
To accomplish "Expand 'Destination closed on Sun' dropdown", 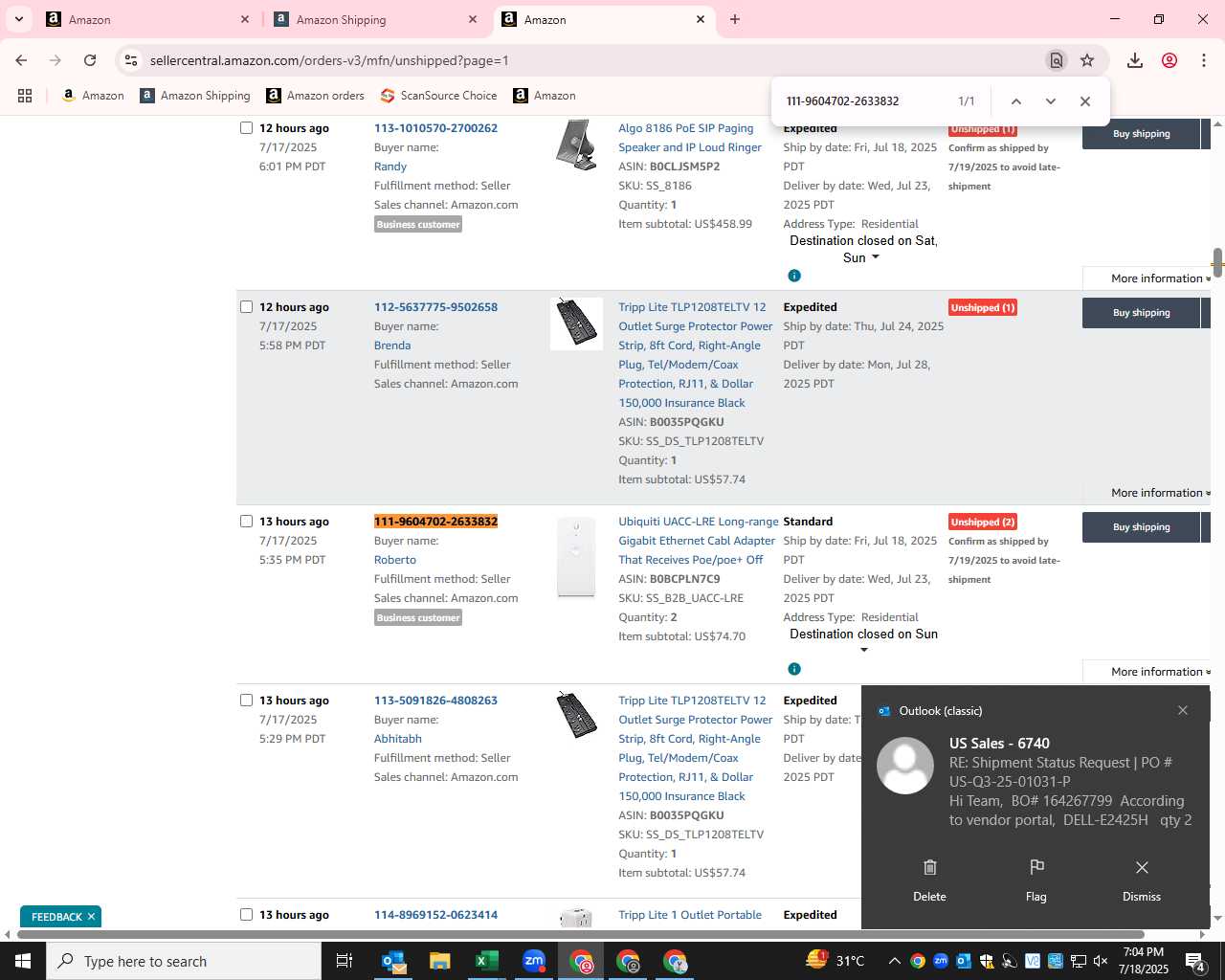I will coord(864,651).
